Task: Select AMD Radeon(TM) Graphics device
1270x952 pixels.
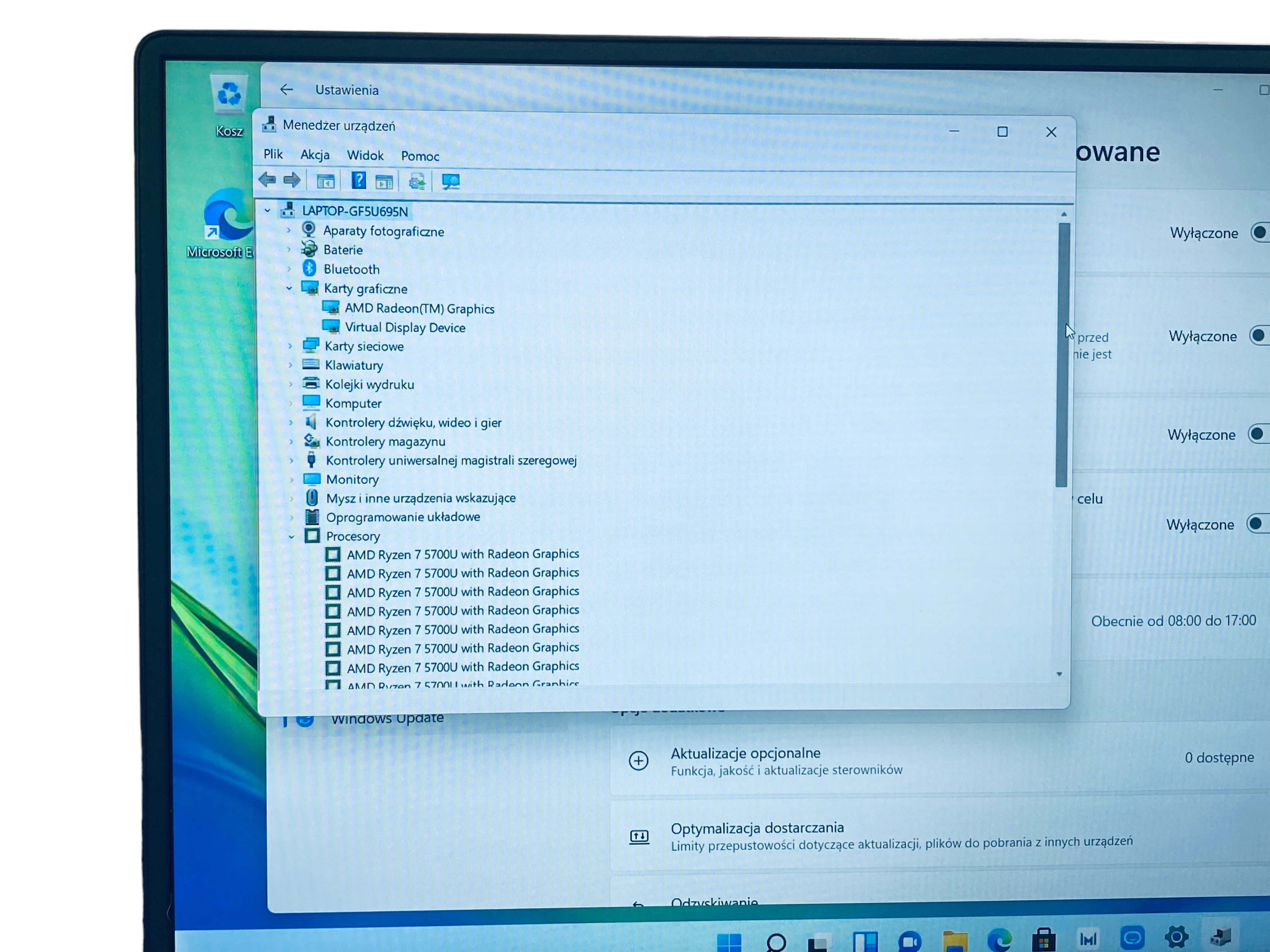Action: [419, 308]
